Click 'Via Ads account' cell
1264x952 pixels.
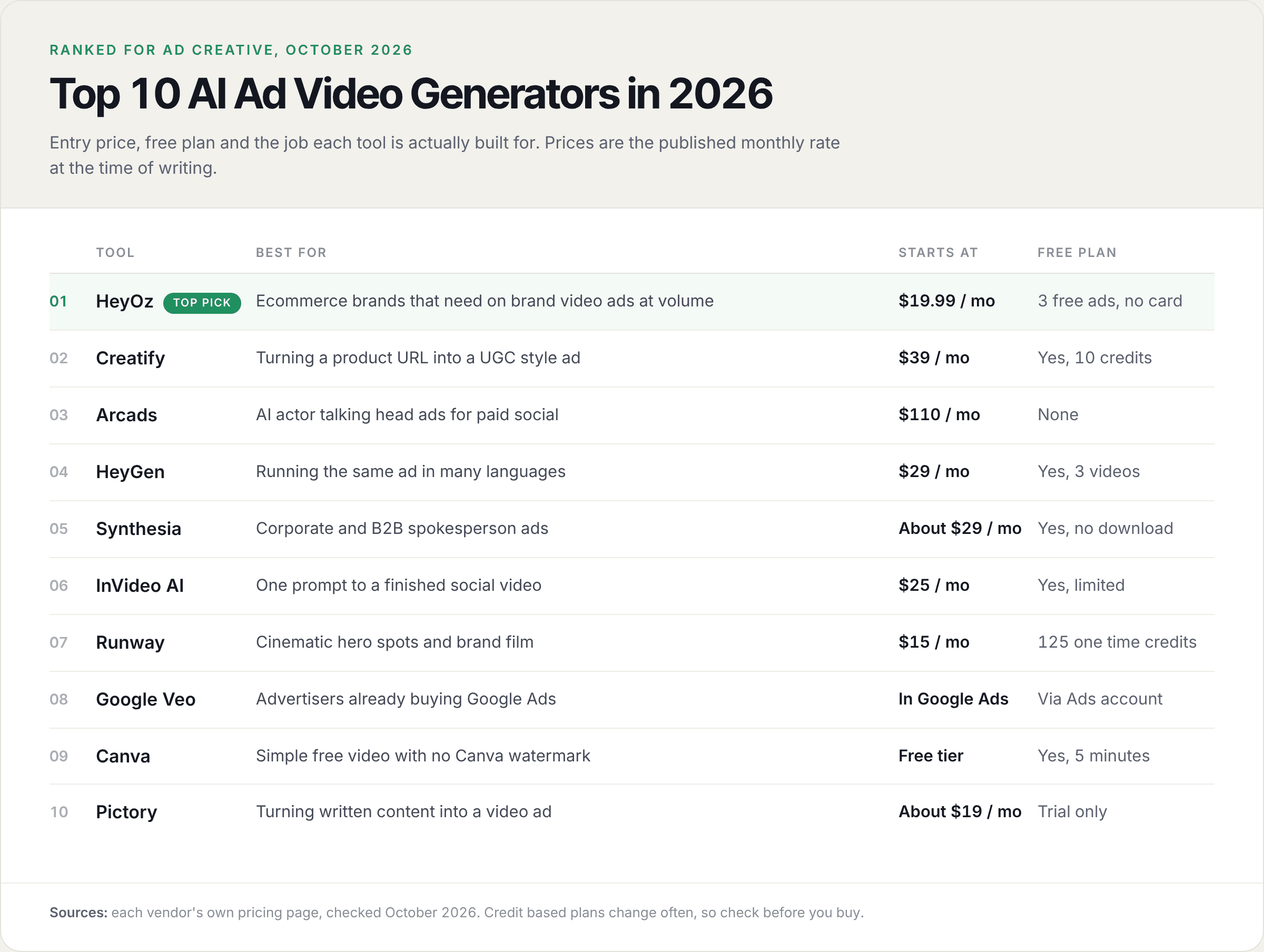coord(1100,699)
